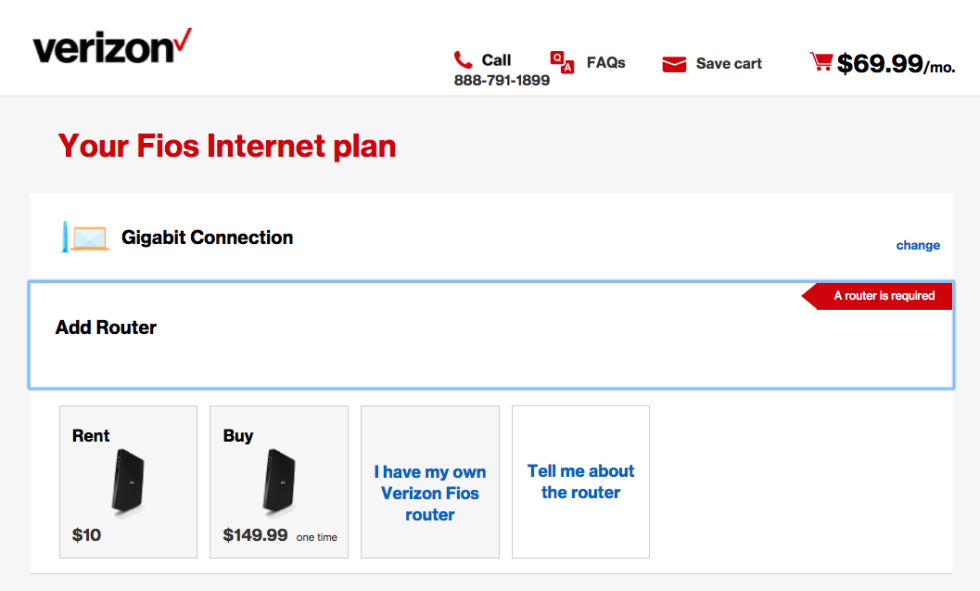Click the laptop icon beside Gigabit Connection
This screenshot has height=591, width=980.
click(x=84, y=237)
